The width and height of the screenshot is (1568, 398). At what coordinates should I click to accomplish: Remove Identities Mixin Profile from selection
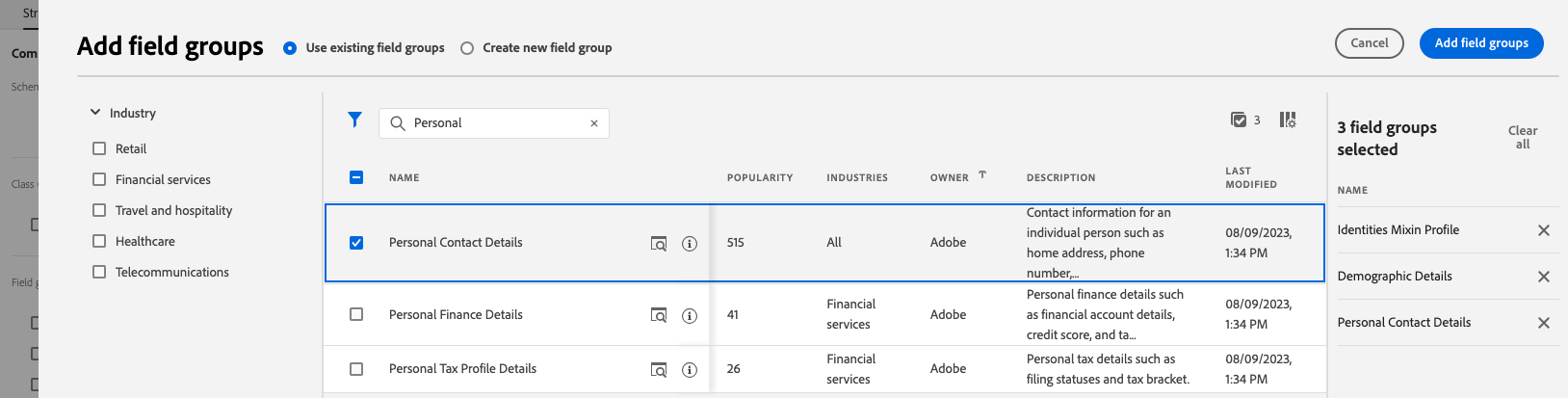(x=1544, y=230)
